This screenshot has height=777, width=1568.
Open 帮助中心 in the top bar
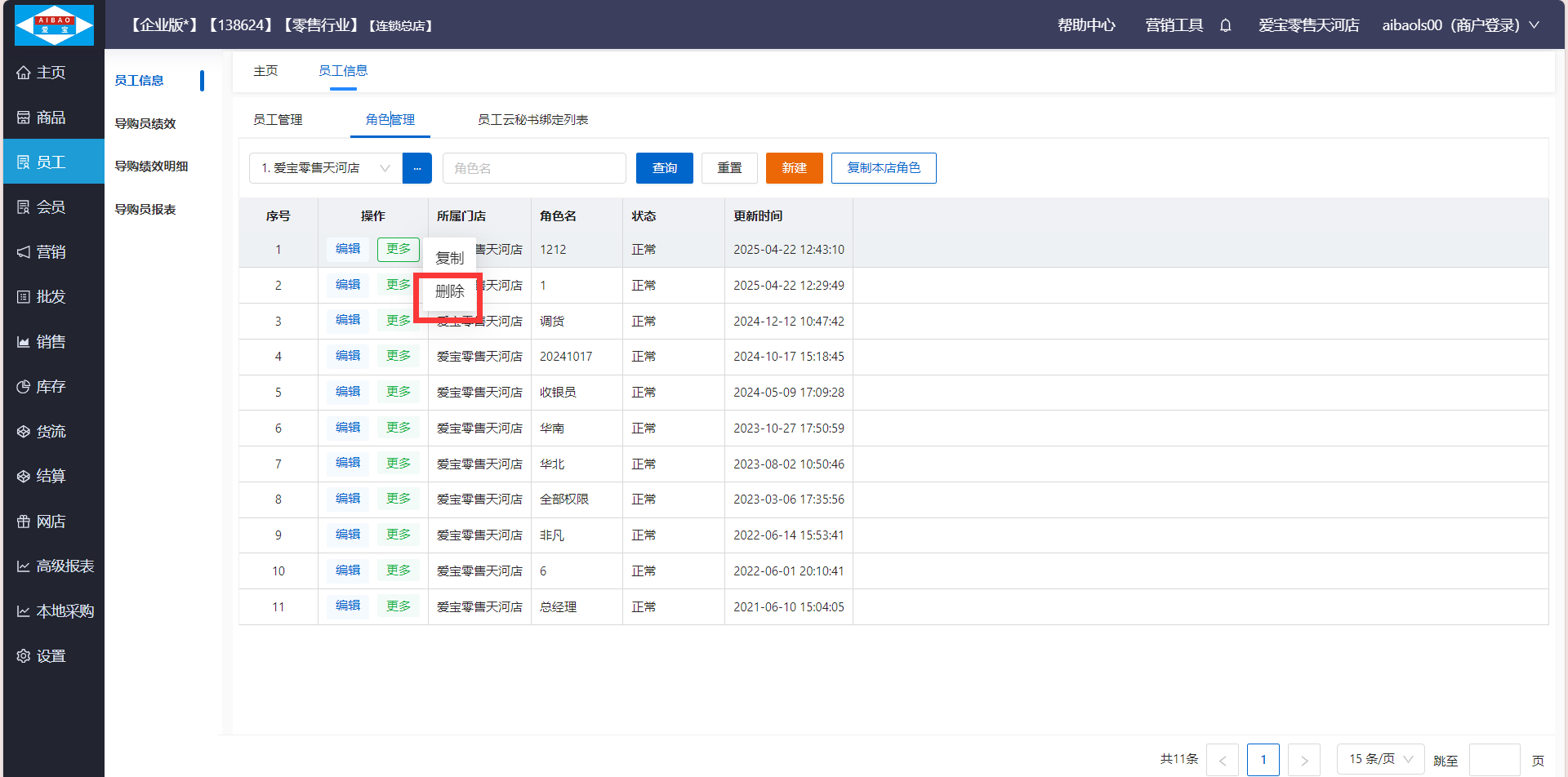pos(1086,25)
